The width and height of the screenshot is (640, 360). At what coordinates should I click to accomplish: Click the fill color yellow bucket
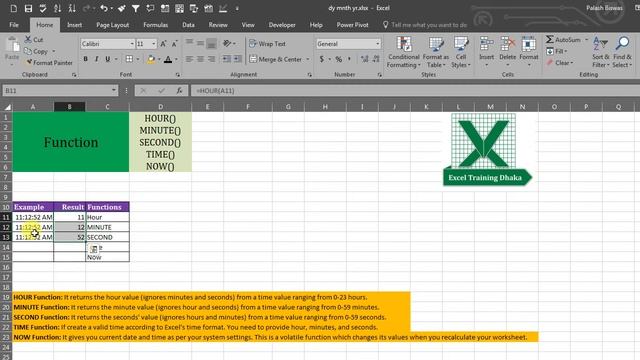[151, 59]
